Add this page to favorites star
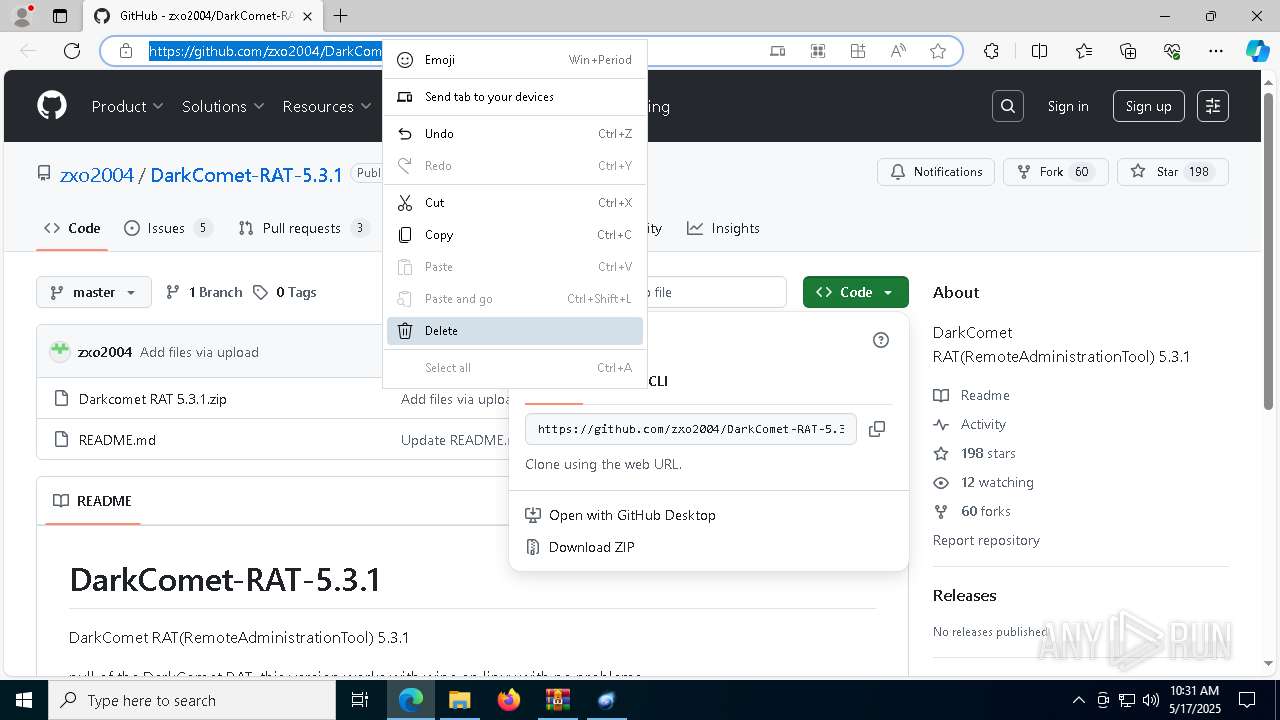 (938, 51)
